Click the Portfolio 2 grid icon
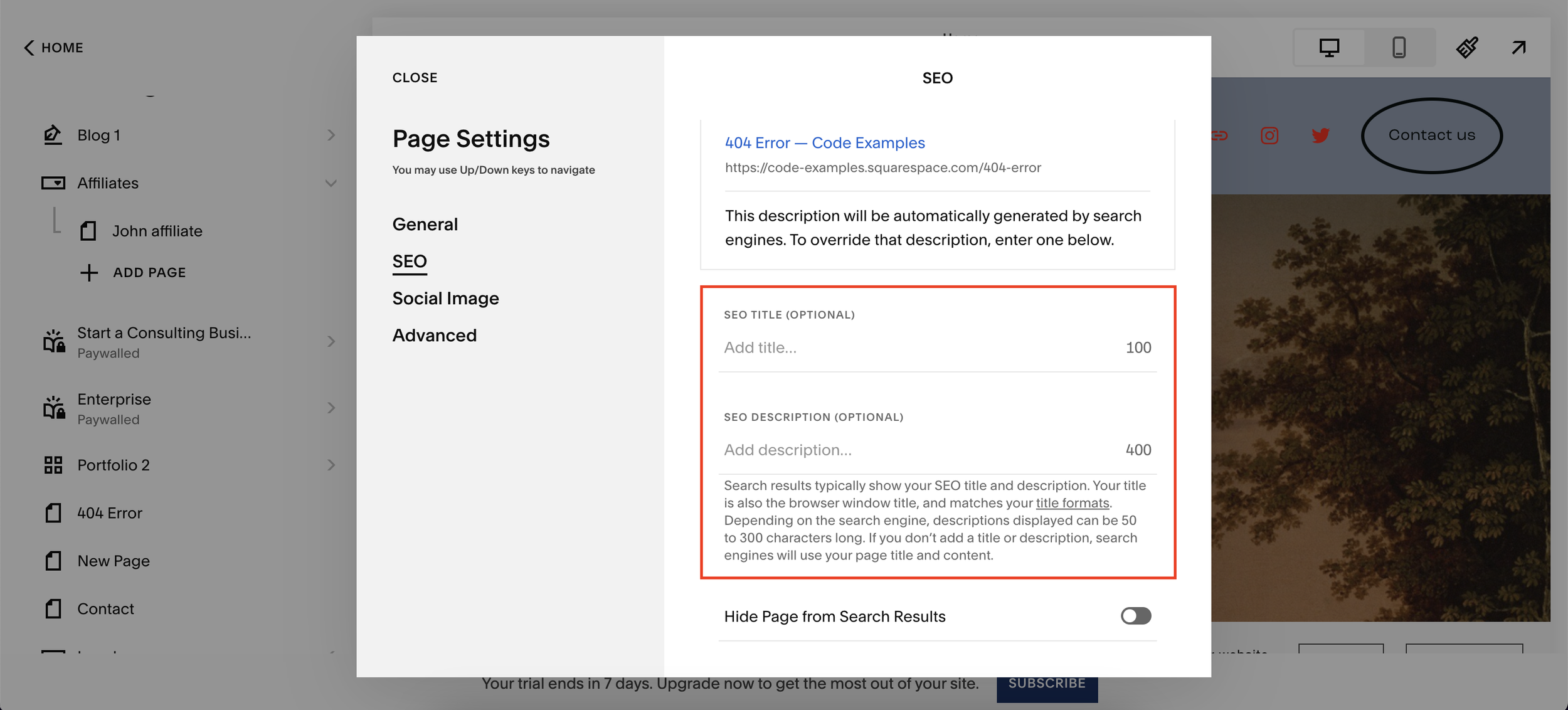Image resolution: width=1568 pixels, height=710 pixels. [53, 465]
